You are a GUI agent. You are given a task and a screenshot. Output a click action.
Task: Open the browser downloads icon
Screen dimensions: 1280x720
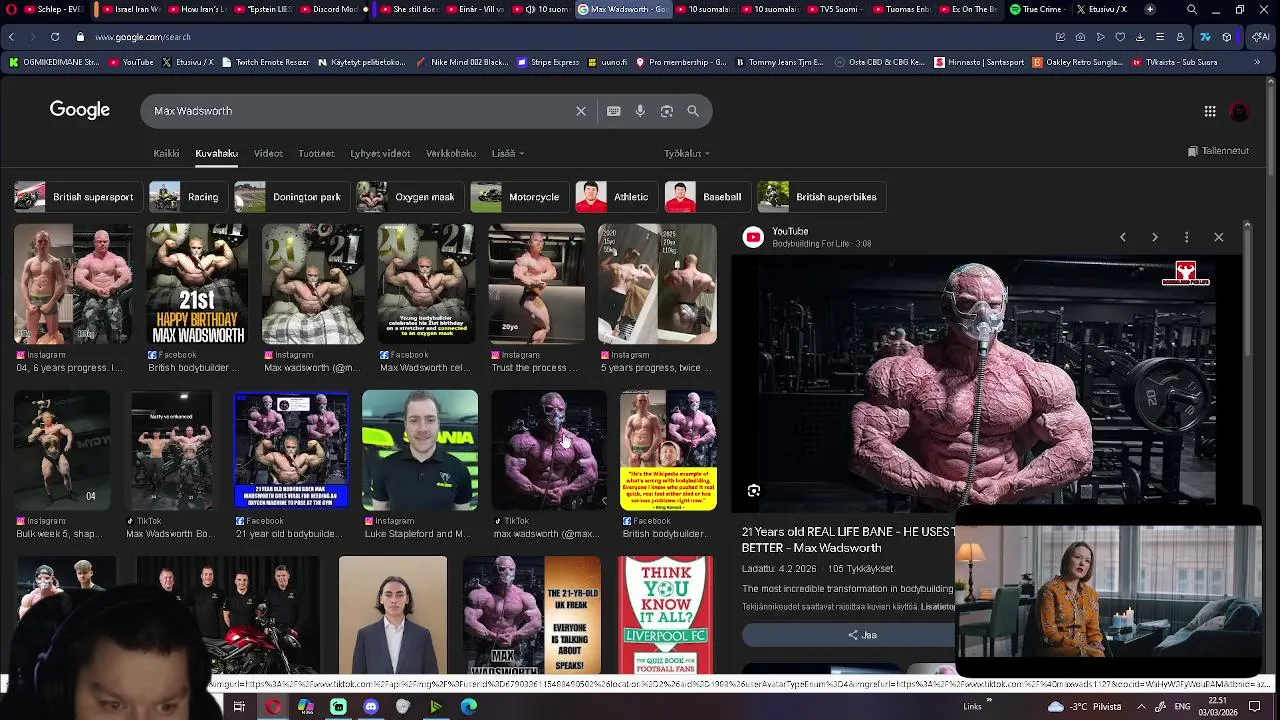1140,37
